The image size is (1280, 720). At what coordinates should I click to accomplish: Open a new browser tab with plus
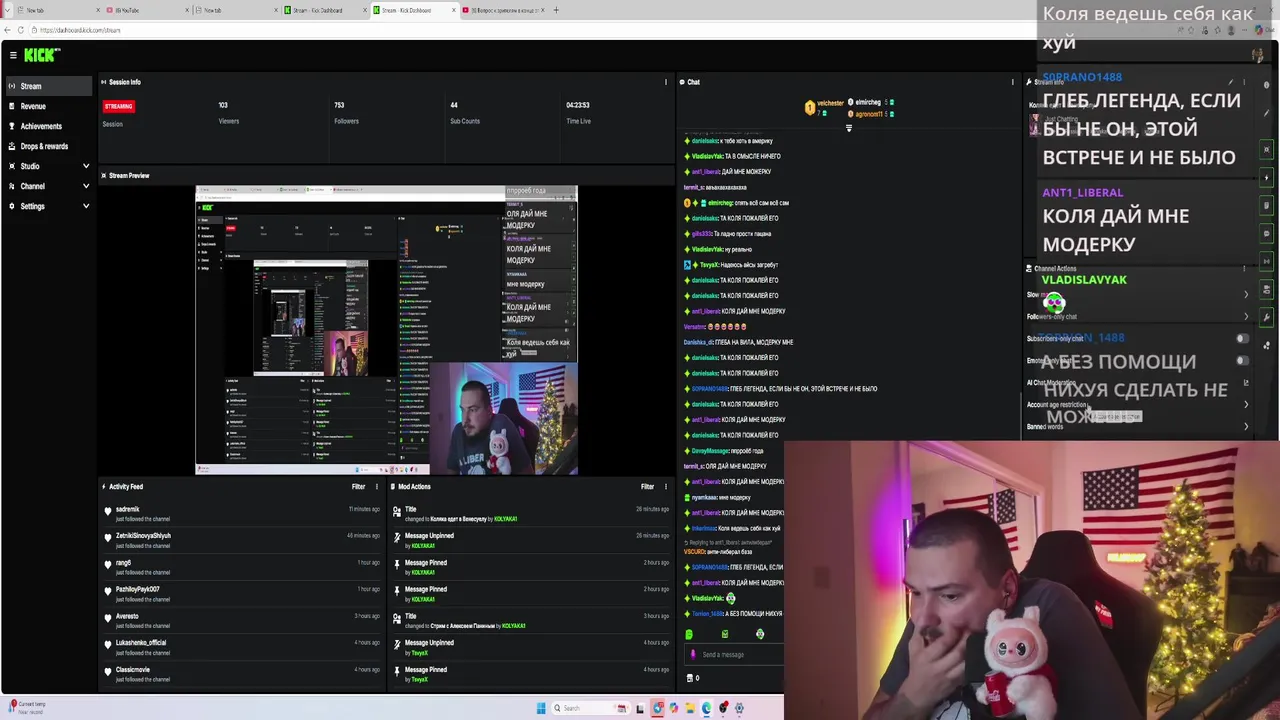point(556,10)
